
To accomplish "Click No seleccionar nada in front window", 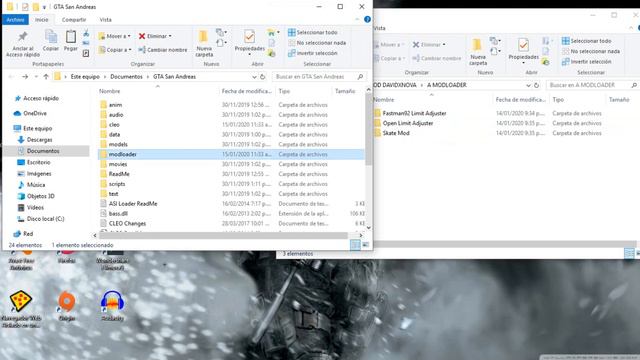I will point(317,43).
